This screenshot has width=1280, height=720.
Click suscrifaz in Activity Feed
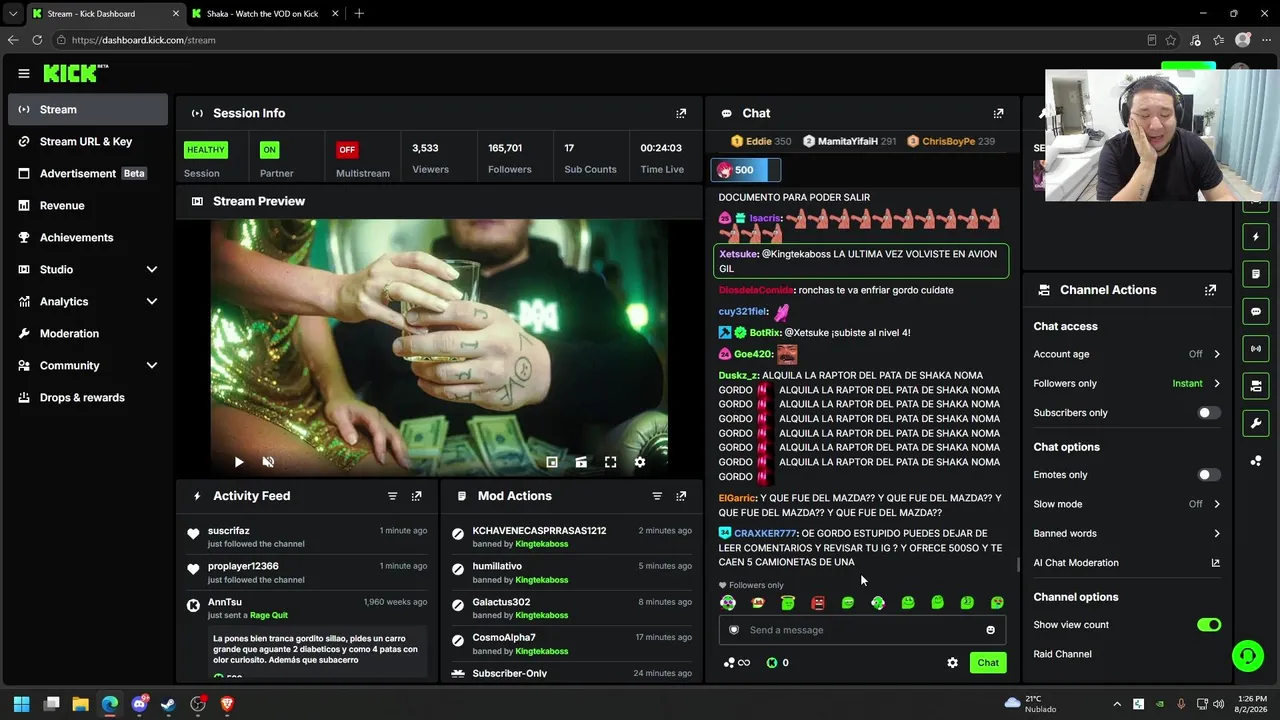point(229,531)
